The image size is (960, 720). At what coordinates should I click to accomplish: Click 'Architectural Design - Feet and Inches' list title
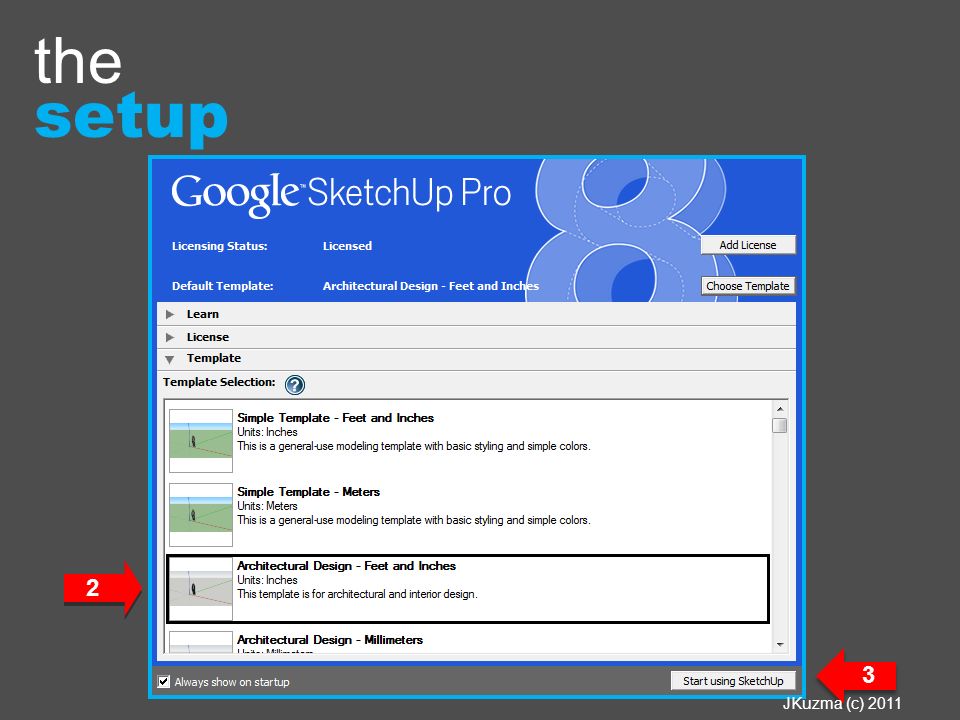pyautogui.click(x=347, y=566)
